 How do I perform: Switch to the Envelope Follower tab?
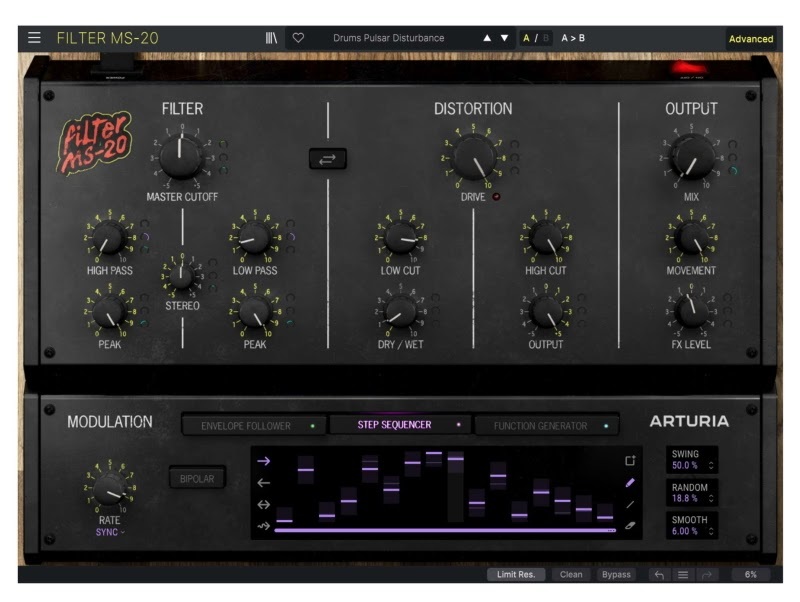pyautogui.click(x=254, y=425)
